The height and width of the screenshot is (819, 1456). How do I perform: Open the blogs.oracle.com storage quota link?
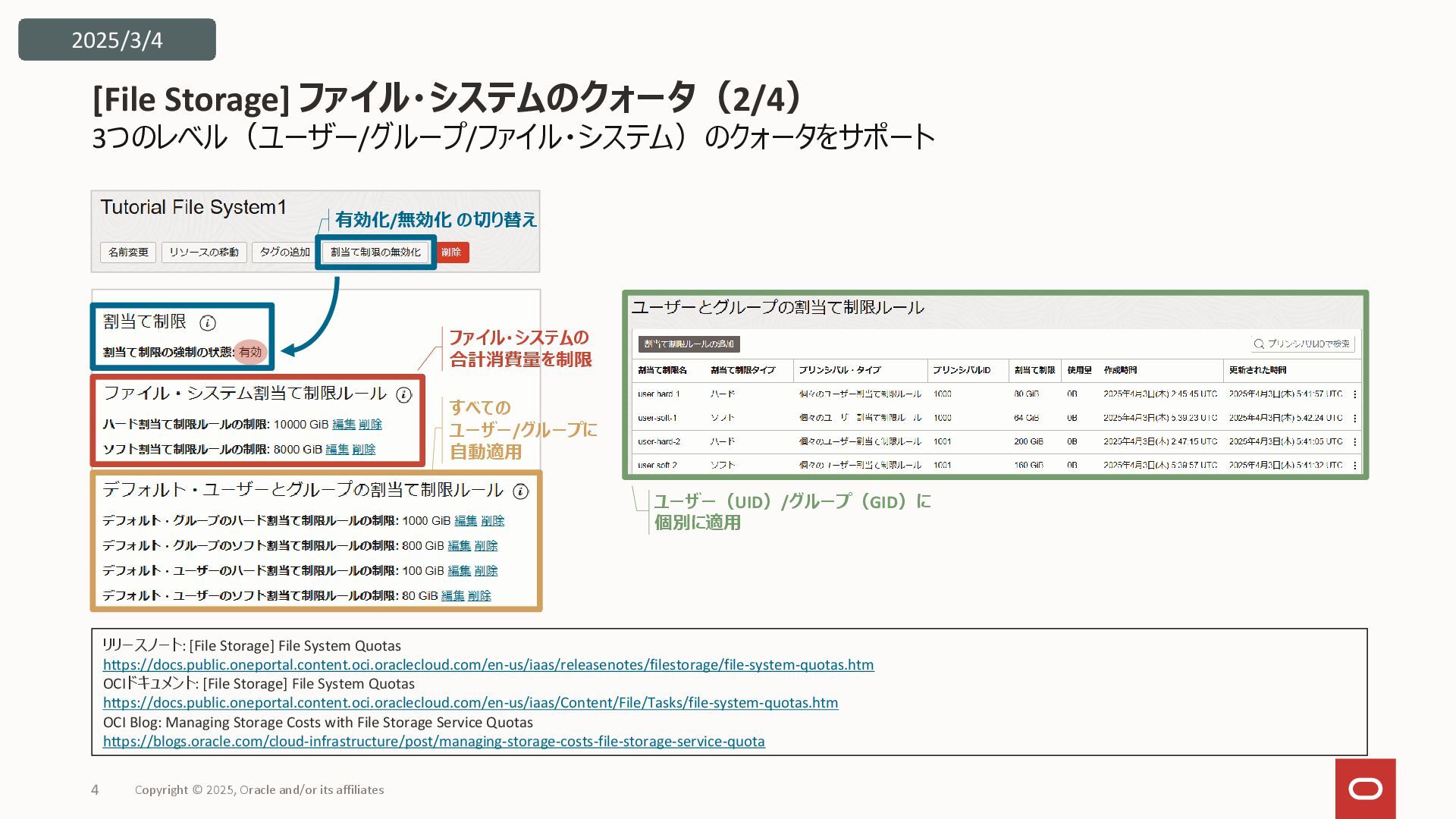(434, 742)
